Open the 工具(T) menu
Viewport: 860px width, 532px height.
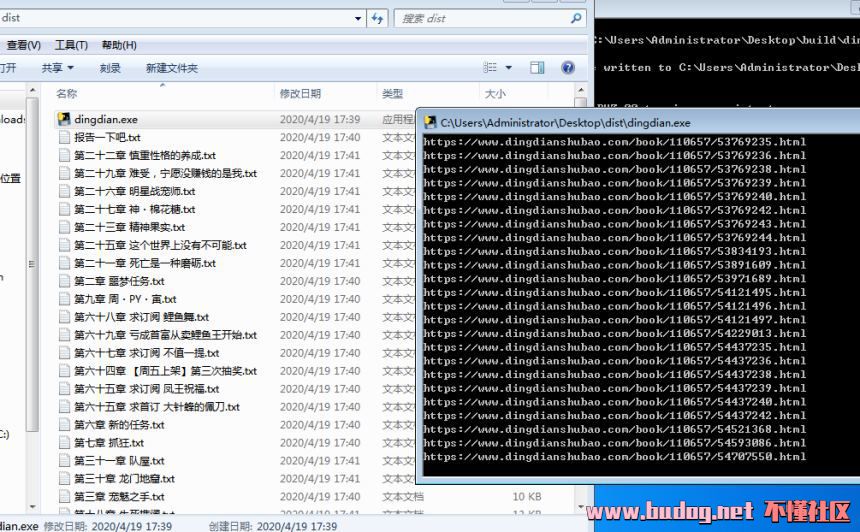[71, 45]
